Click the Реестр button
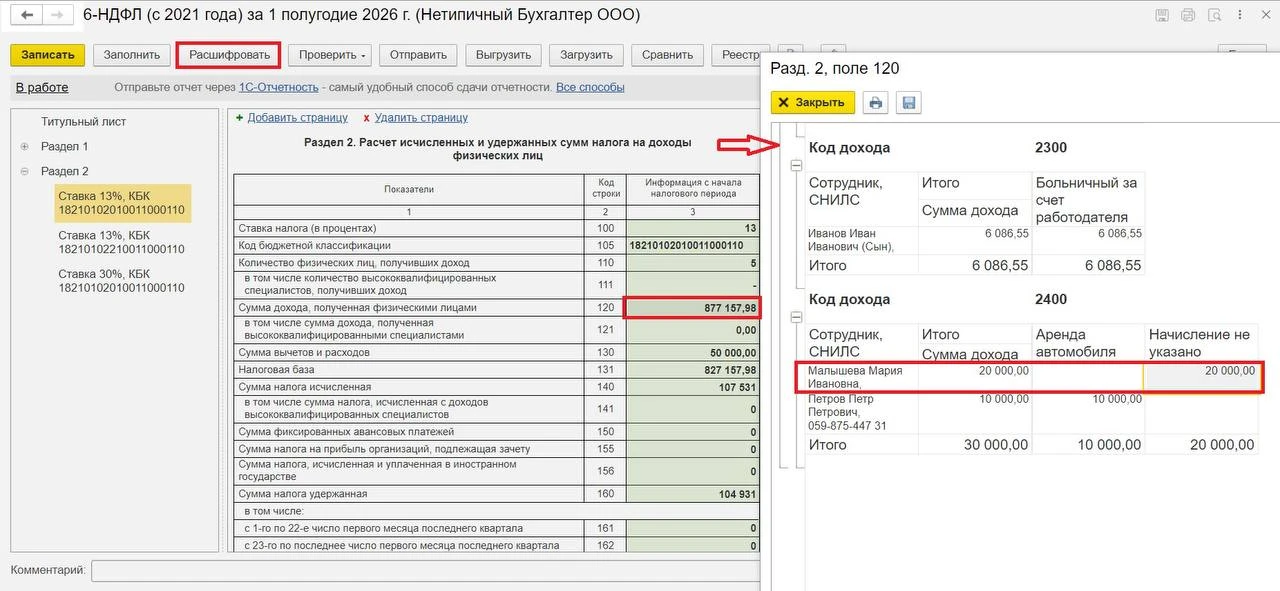1280x591 pixels. (x=738, y=55)
